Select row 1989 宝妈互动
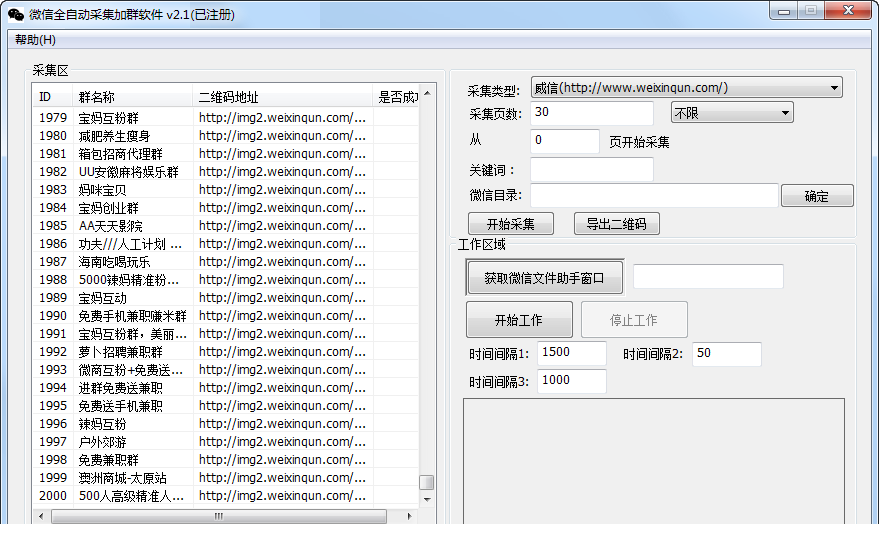 [225, 298]
